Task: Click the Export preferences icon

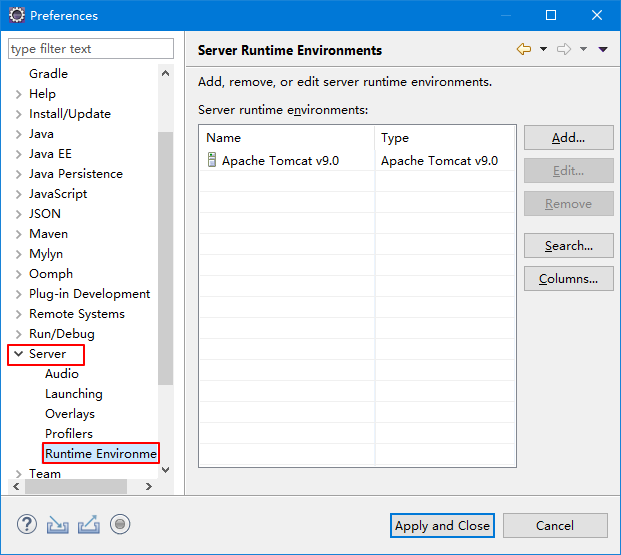Action: (89, 524)
